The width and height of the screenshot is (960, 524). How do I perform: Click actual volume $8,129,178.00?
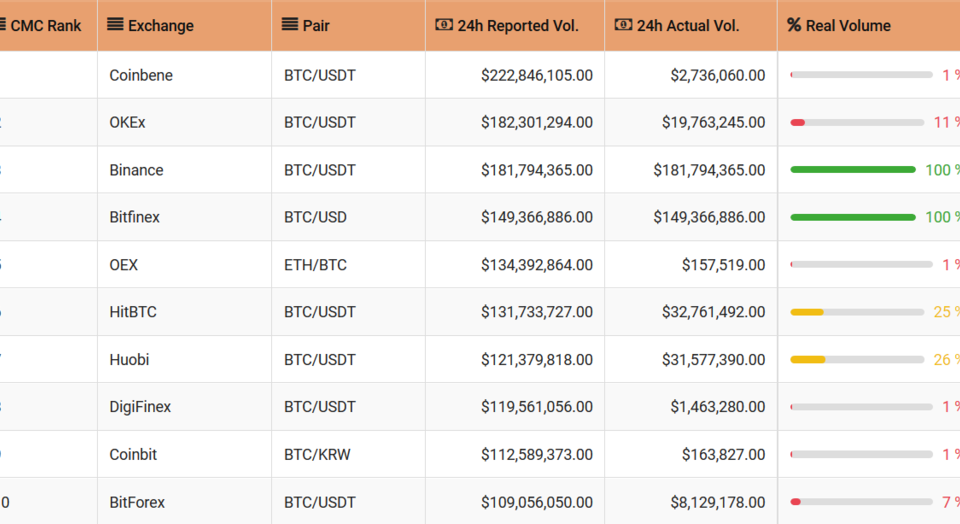(718, 503)
